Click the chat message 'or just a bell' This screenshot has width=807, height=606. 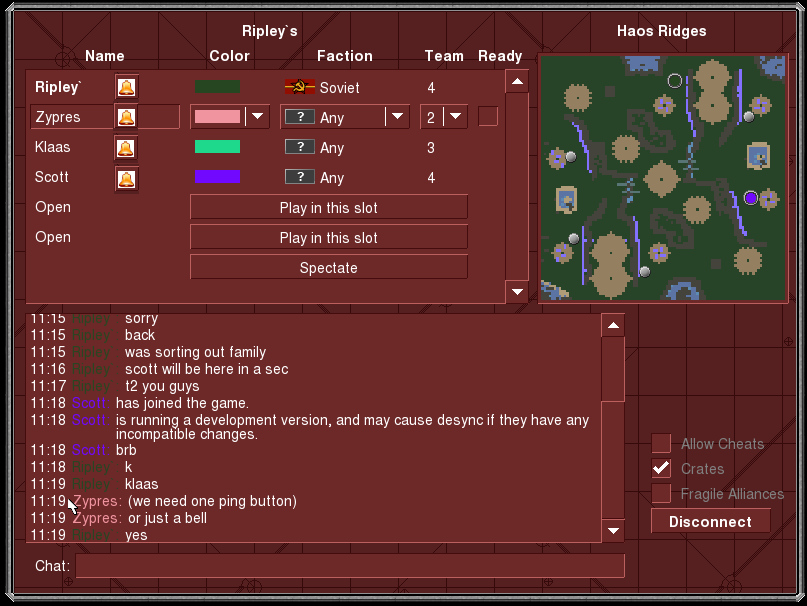click(167, 518)
